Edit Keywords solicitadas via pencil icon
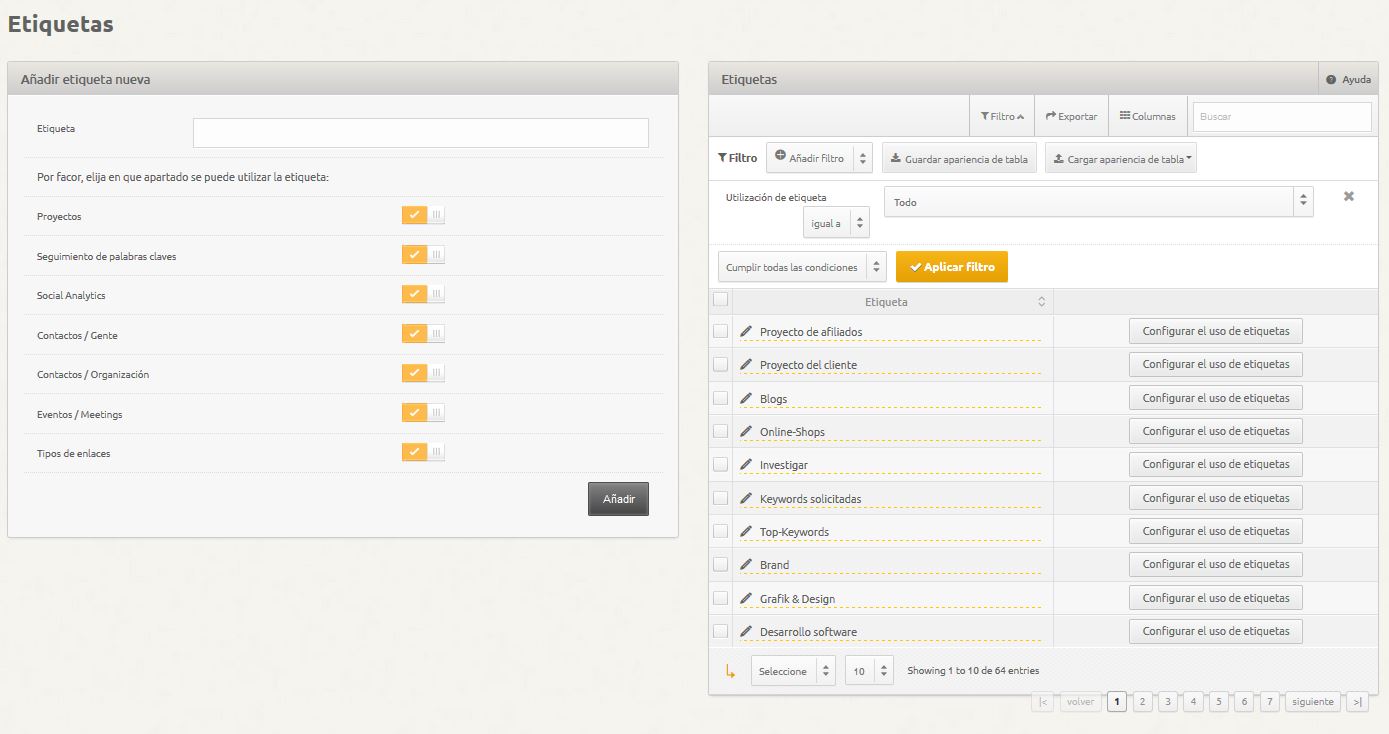The height and width of the screenshot is (734, 1389). point(746,498)
